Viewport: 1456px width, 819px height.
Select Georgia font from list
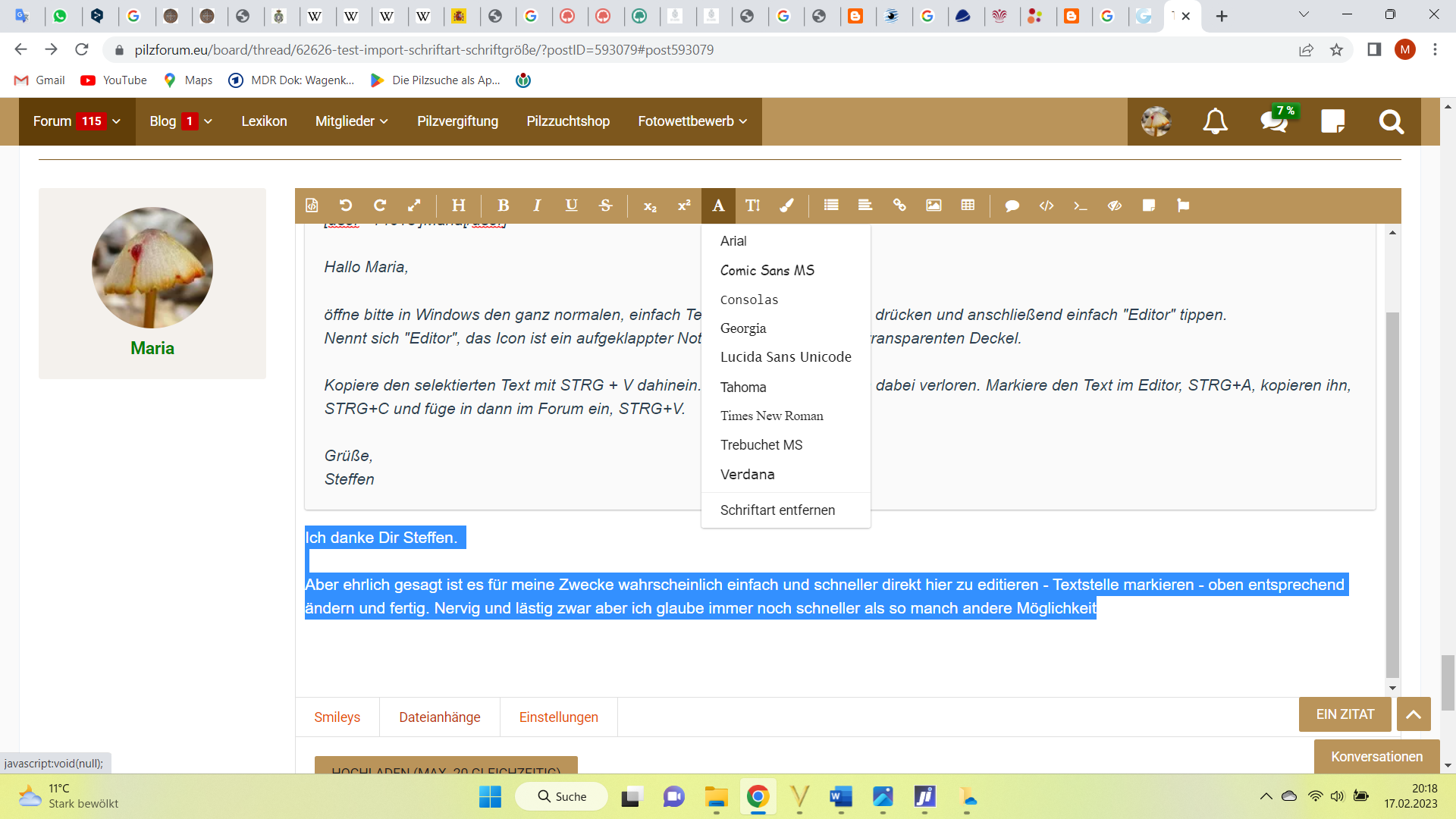743,328
